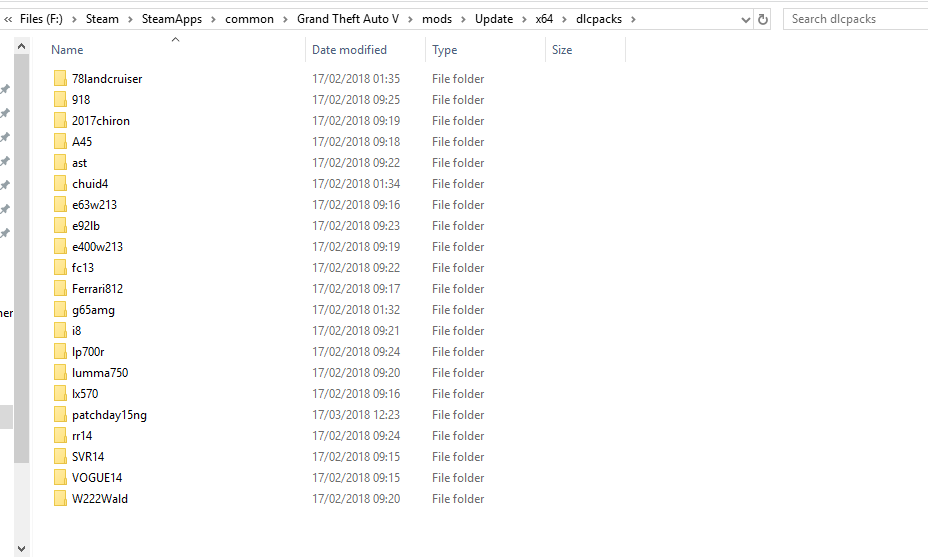
Task: Select the i8 folder icon
Action: click(60, 331)
